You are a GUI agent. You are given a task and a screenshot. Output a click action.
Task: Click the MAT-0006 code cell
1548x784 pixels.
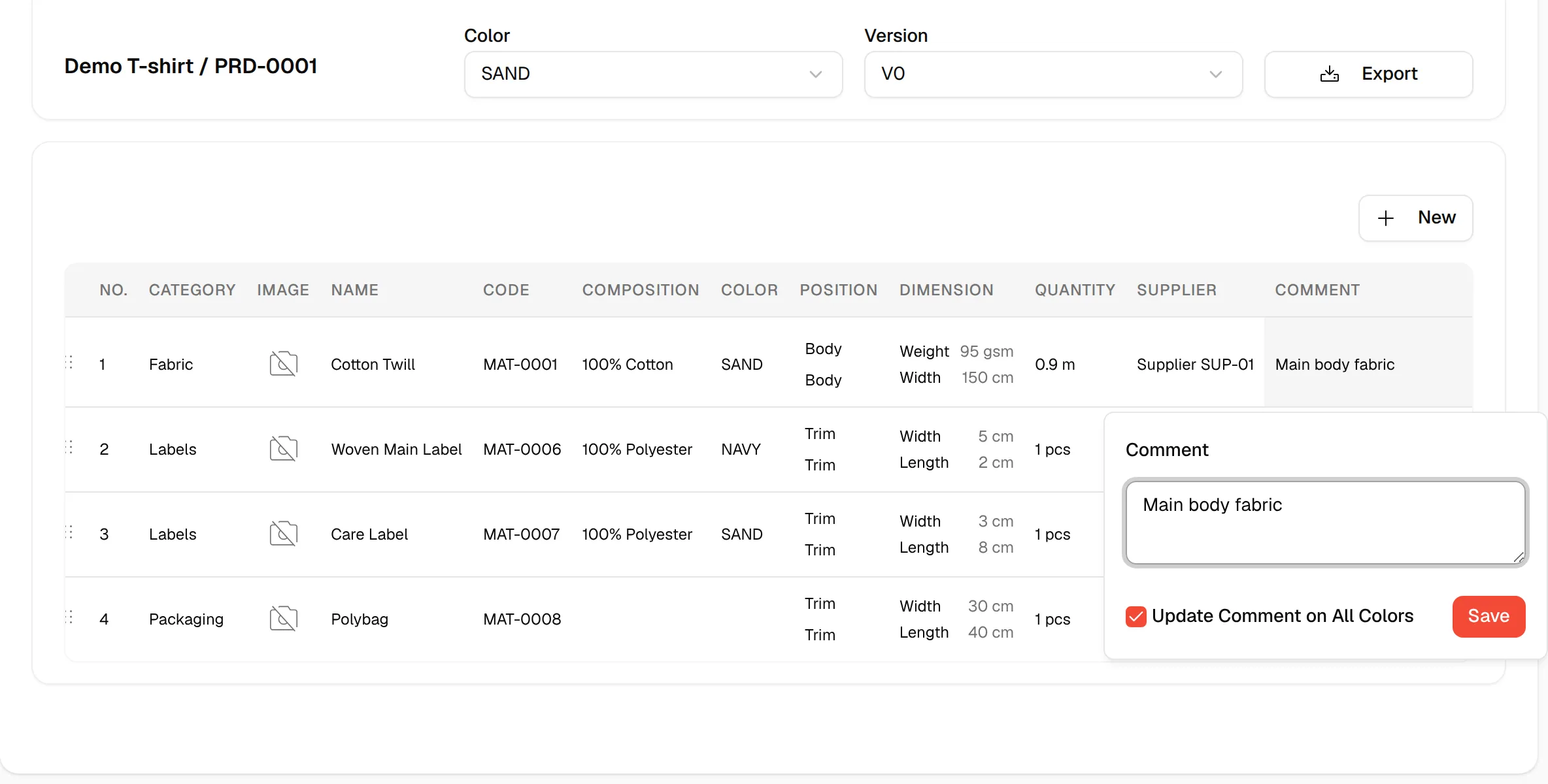pyautogui.click(x=522, y=449)
